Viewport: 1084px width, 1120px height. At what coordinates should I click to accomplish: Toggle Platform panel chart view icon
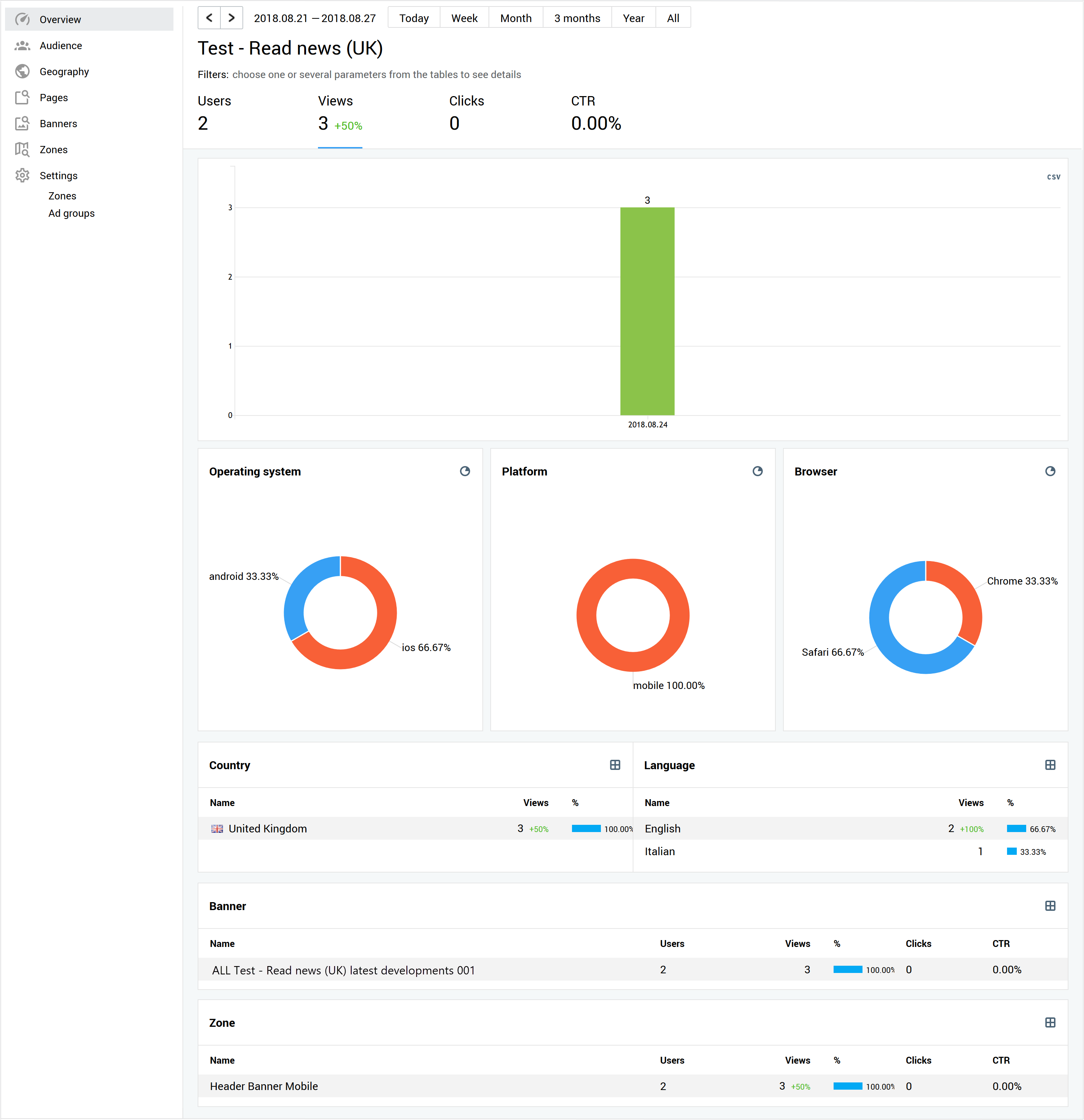tap(757, 471)
